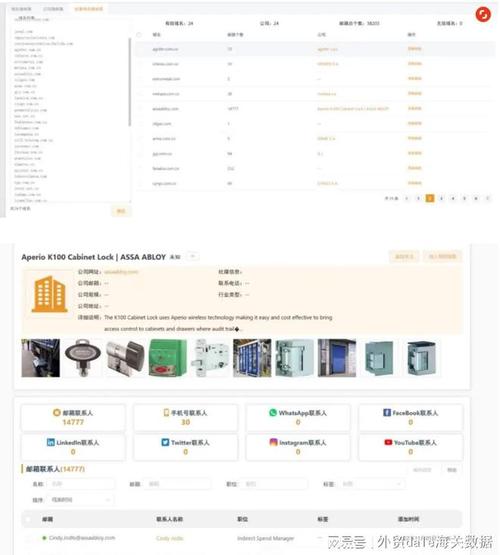Click the Instagram contacts icon
Screen dimensions: 500x555
point(273,442)
